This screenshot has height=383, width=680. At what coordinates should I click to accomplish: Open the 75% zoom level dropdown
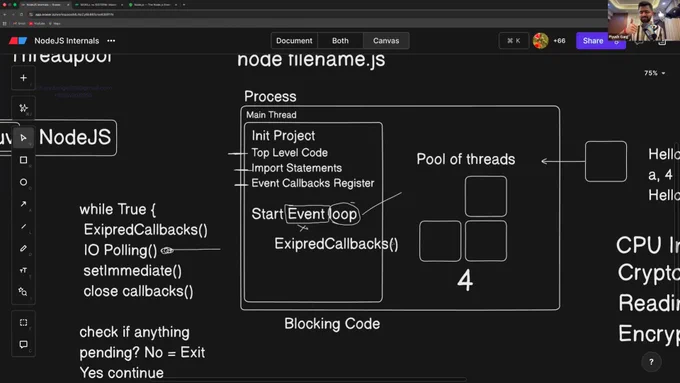click(654, 73)
